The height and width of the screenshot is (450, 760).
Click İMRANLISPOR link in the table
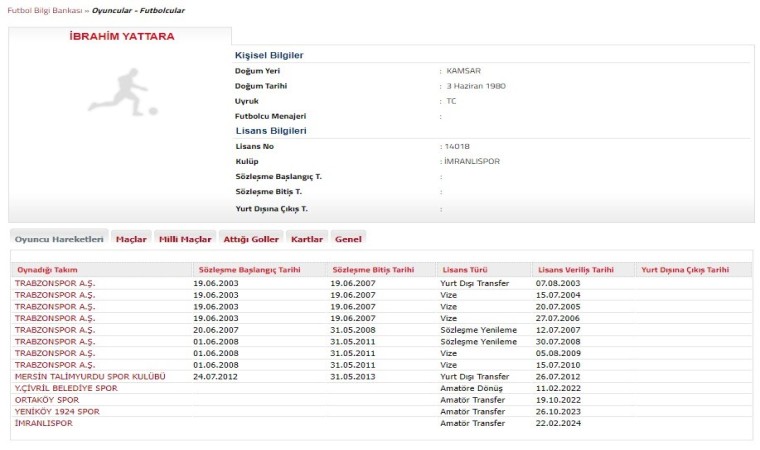tap(44, 423)
